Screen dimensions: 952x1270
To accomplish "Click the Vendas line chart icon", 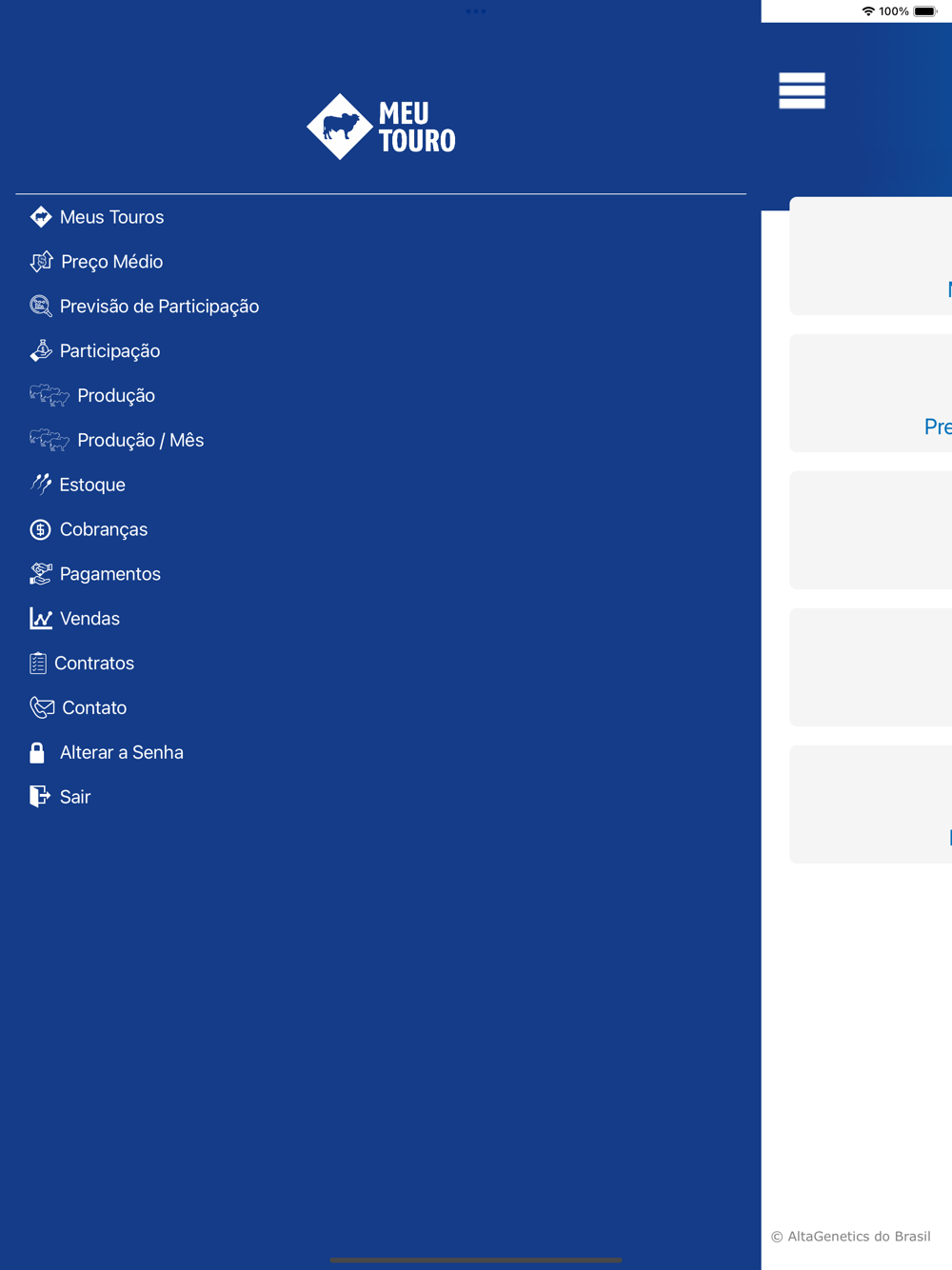I will (41, 619).
